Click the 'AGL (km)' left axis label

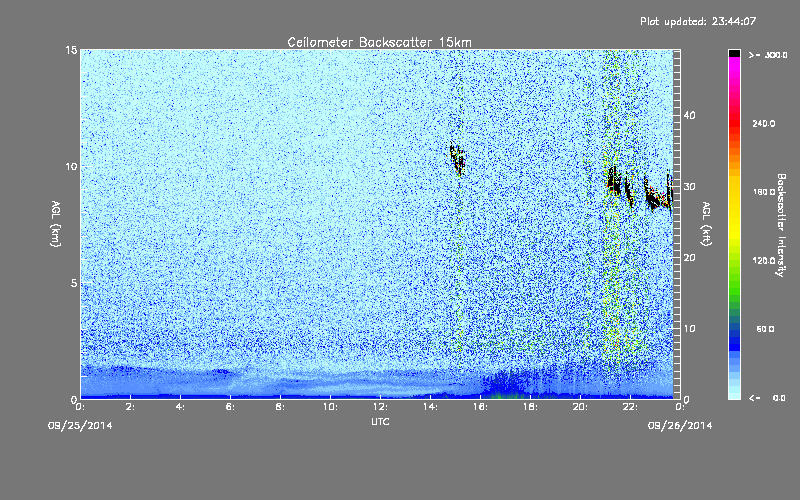pos(56,224)
